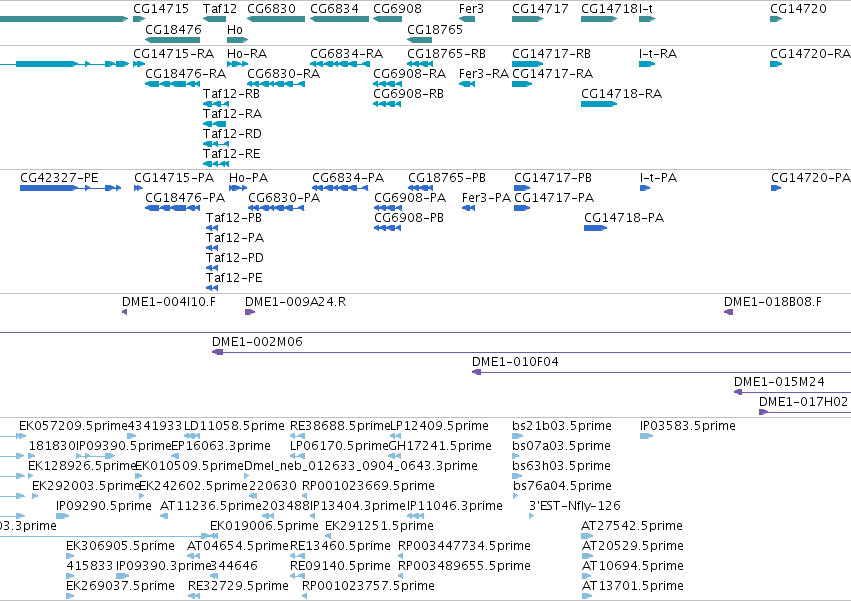
Task: Click EST RP003447734.5prime
Action: [465, 546]
